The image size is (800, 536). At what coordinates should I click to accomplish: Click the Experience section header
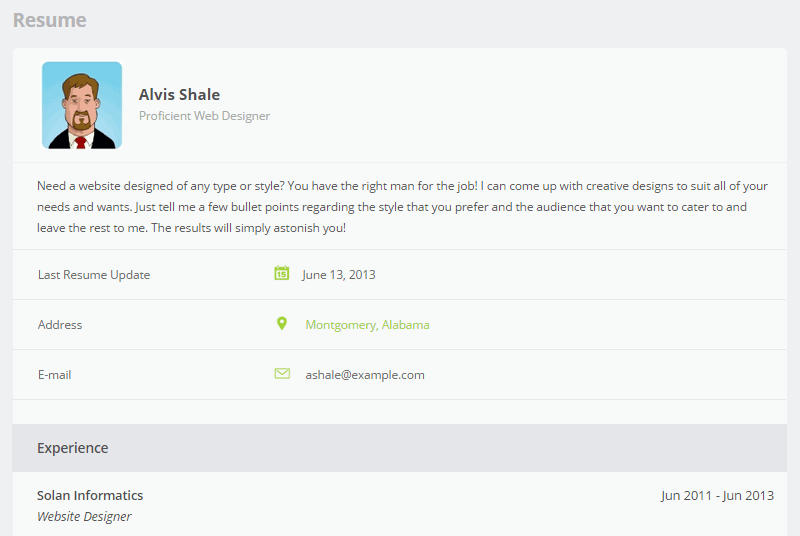pyautogui.click(x=72, y=448)
